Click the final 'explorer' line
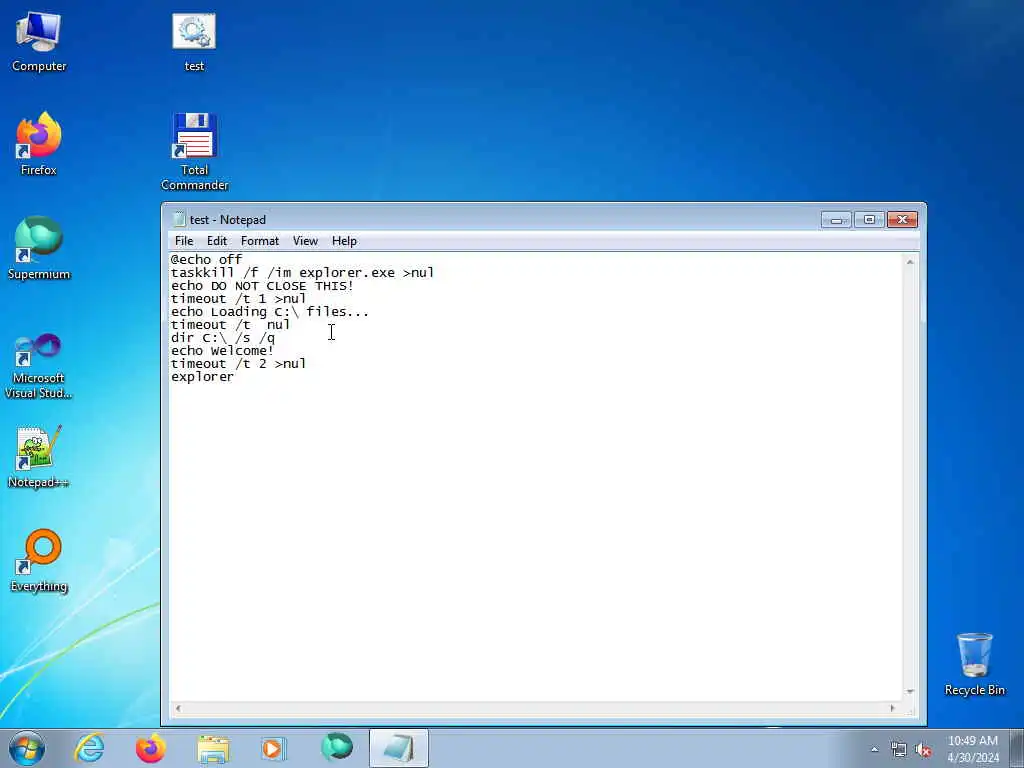Screen dimensions: 1024x768 click(x=202, y=377)
